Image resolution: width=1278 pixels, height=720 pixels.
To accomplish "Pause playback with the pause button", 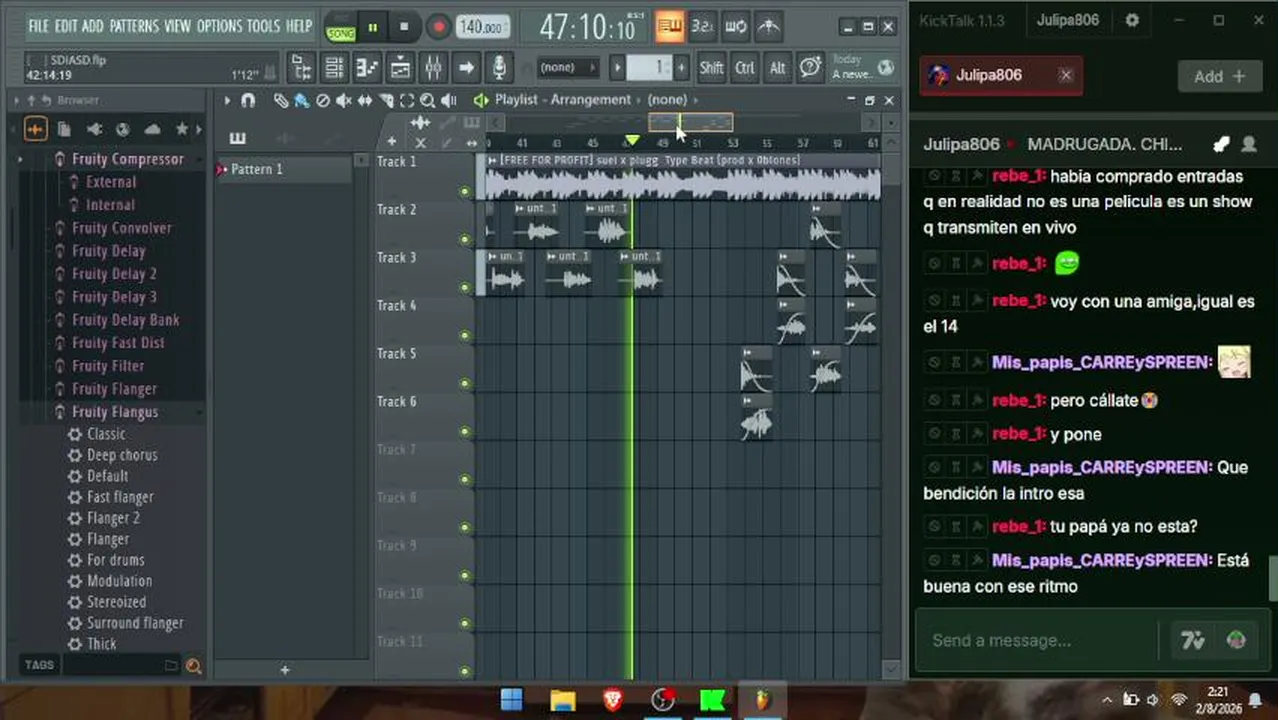I will point(372,28).
